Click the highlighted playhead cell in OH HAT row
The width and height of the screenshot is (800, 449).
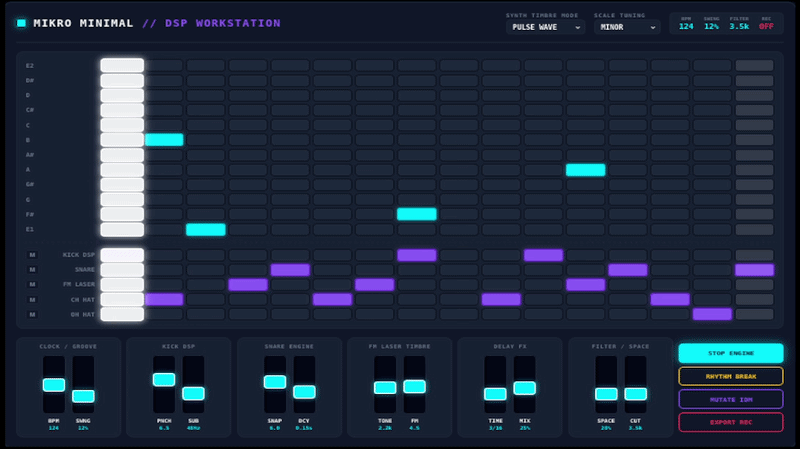(122, 314)
